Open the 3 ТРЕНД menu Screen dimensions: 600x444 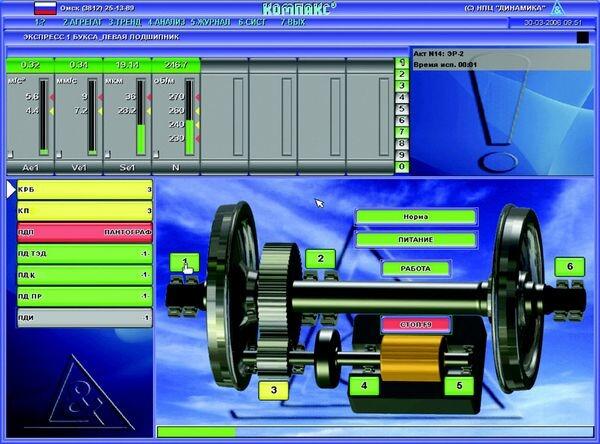click(x=125, y=22)
